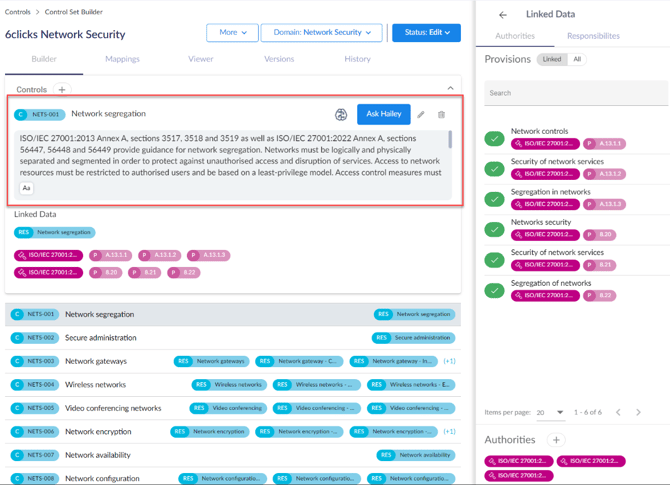Toggle the Segregation in networks checkmark
The image size is (670, 485).
click(494, 199)
